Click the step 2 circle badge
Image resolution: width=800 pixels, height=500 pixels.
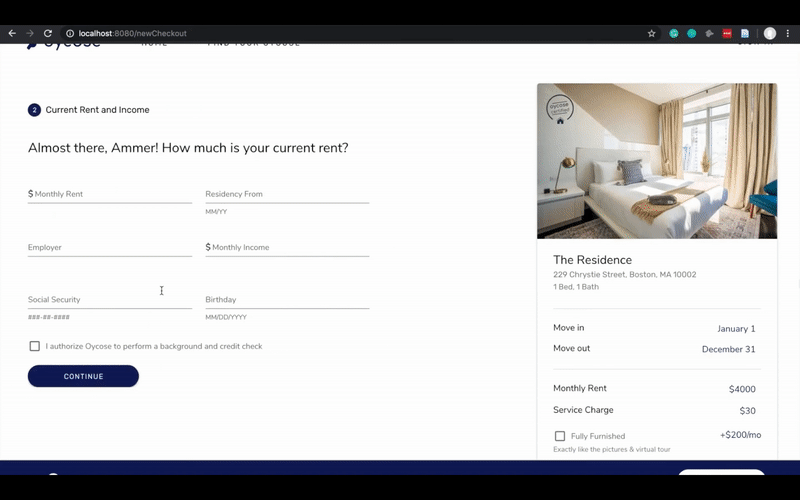click(x=34, y=110)
